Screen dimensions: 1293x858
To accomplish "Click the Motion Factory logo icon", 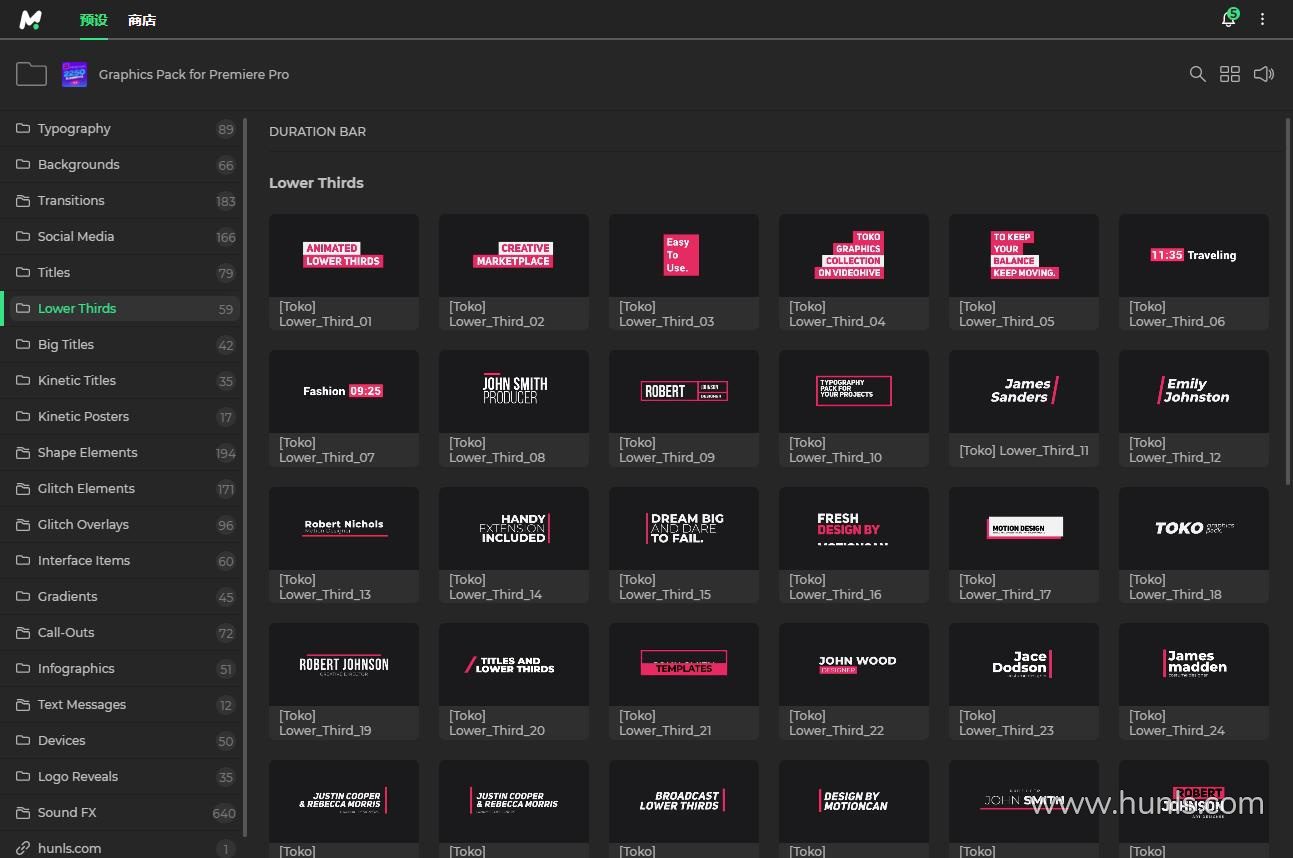I will pos(31,20).
